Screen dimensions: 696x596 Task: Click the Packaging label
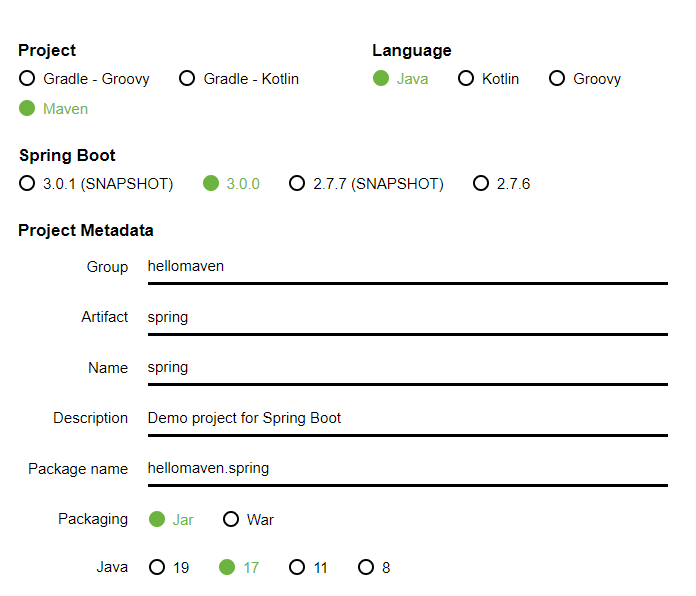coord(93,519)
